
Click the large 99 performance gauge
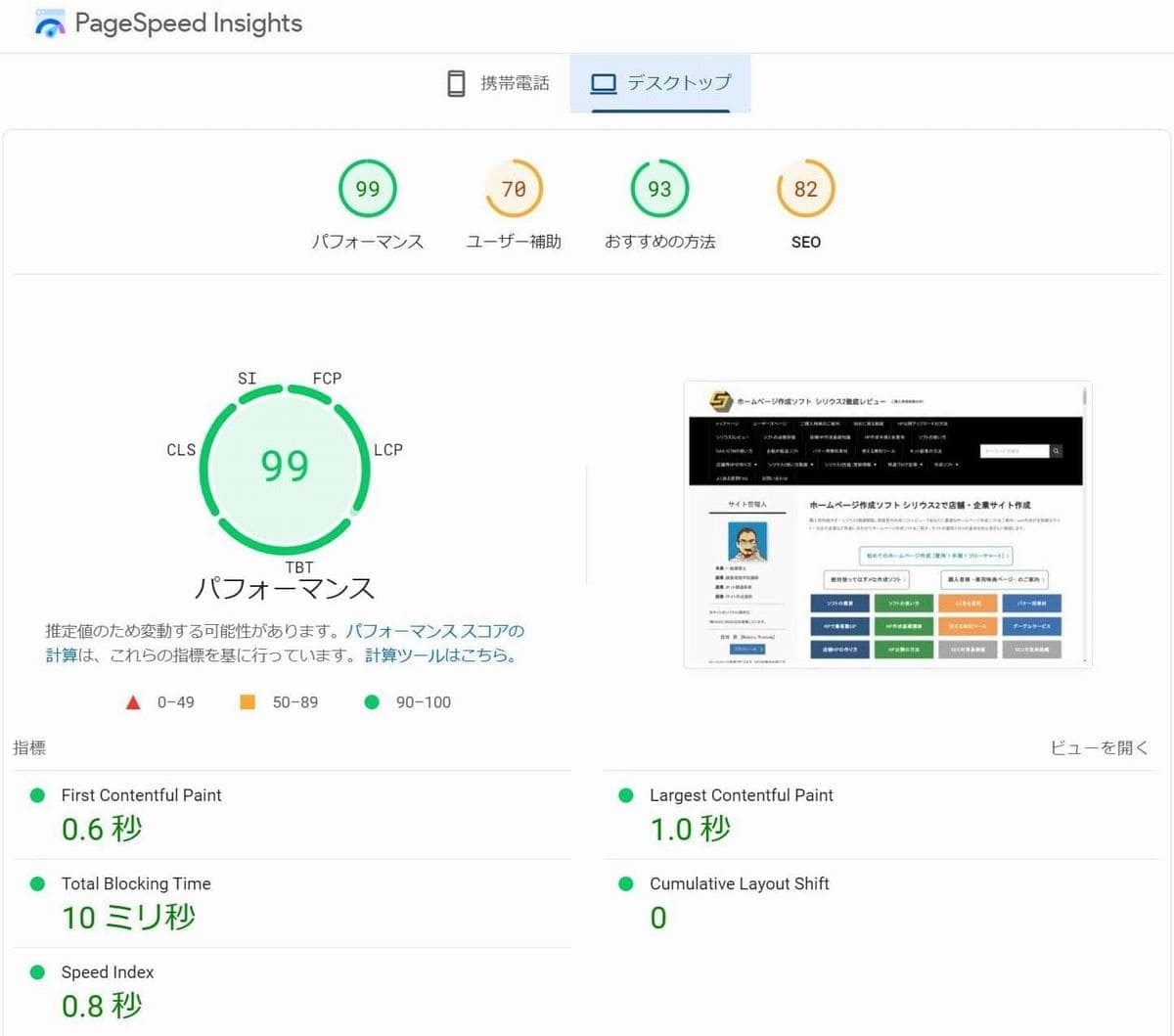[284, 468]
